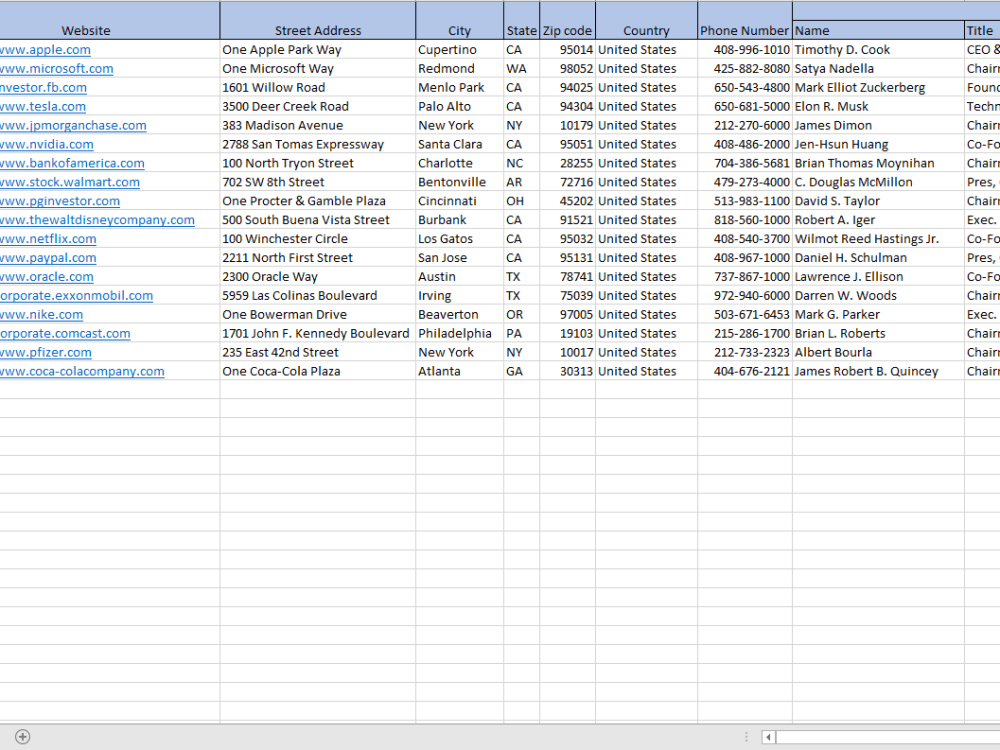Select the Bentonville city cell
Screen dimensions: 1000x750
click(459, 182)
